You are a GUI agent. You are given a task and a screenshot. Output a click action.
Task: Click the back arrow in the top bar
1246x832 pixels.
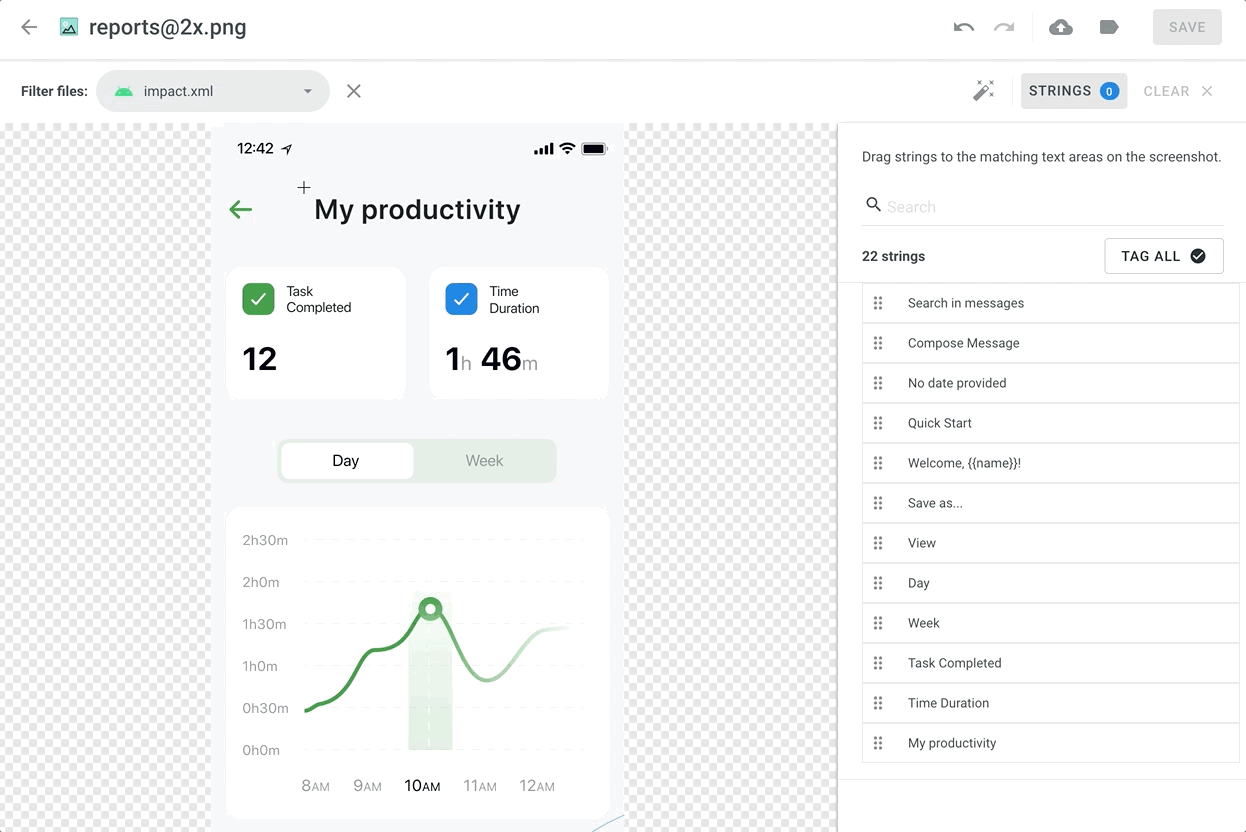pos(29,27)
